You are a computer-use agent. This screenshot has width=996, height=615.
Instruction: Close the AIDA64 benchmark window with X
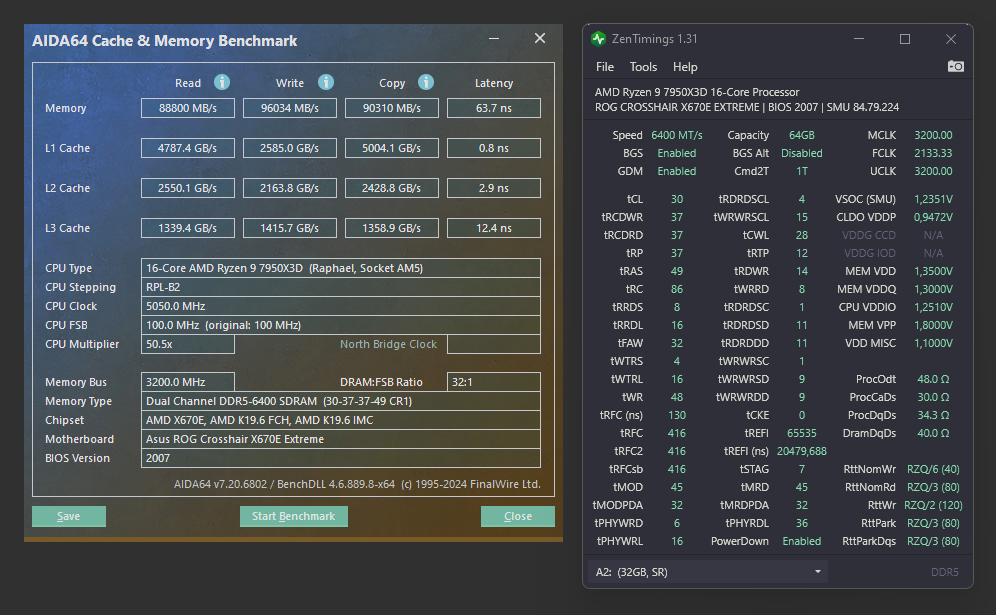click(x=540, y=38)
